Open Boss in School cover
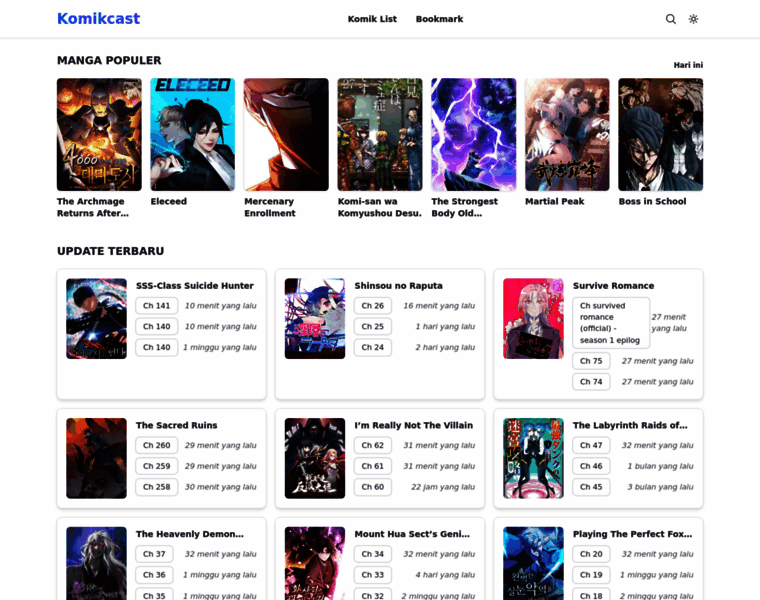 (661, 135)
